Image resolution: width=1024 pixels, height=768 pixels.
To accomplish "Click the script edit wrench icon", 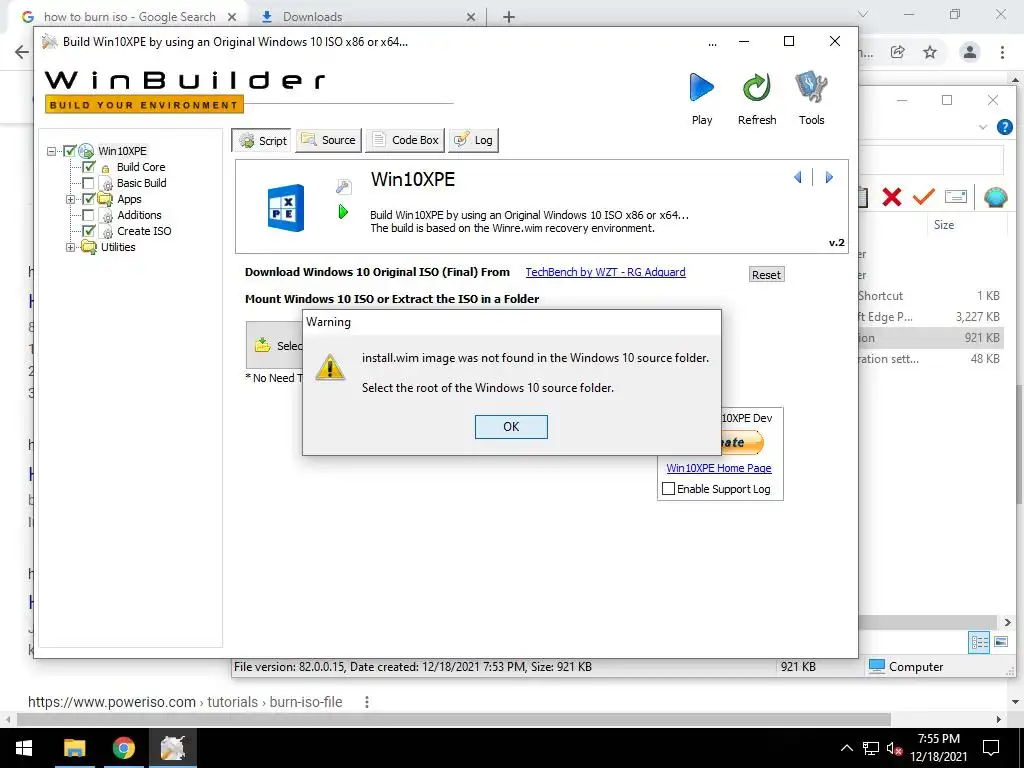I will point(344,186).
